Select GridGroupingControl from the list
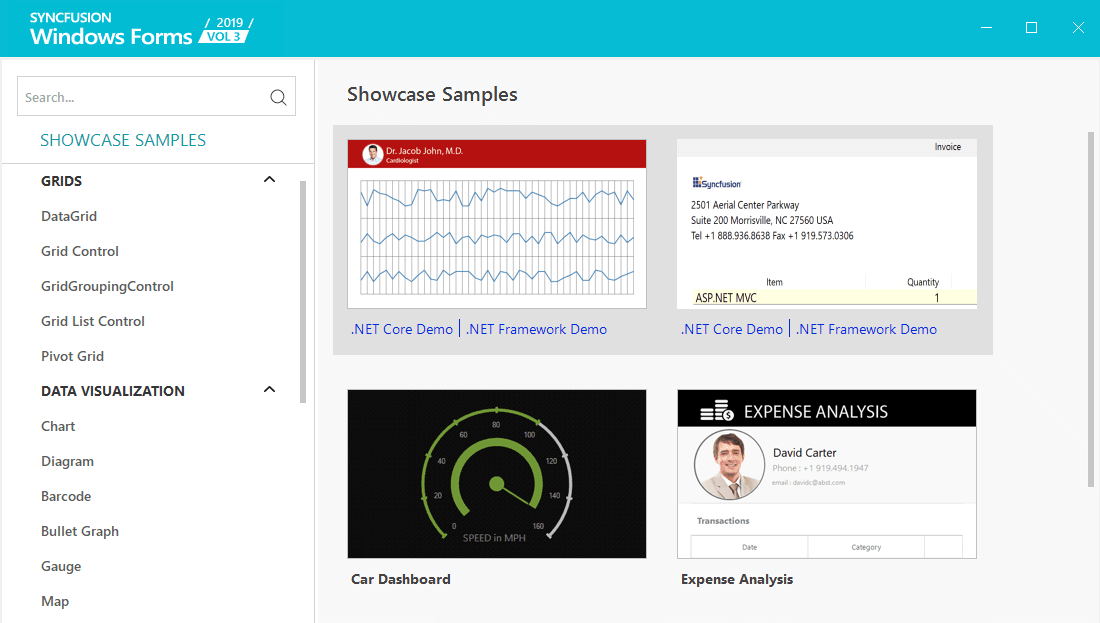The height and width of the screenshot is (623, 1100). [x=107, y=286]
